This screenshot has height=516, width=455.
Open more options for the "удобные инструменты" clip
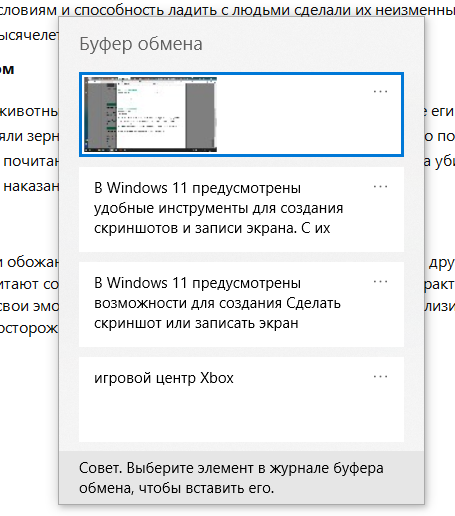[380, 186]
